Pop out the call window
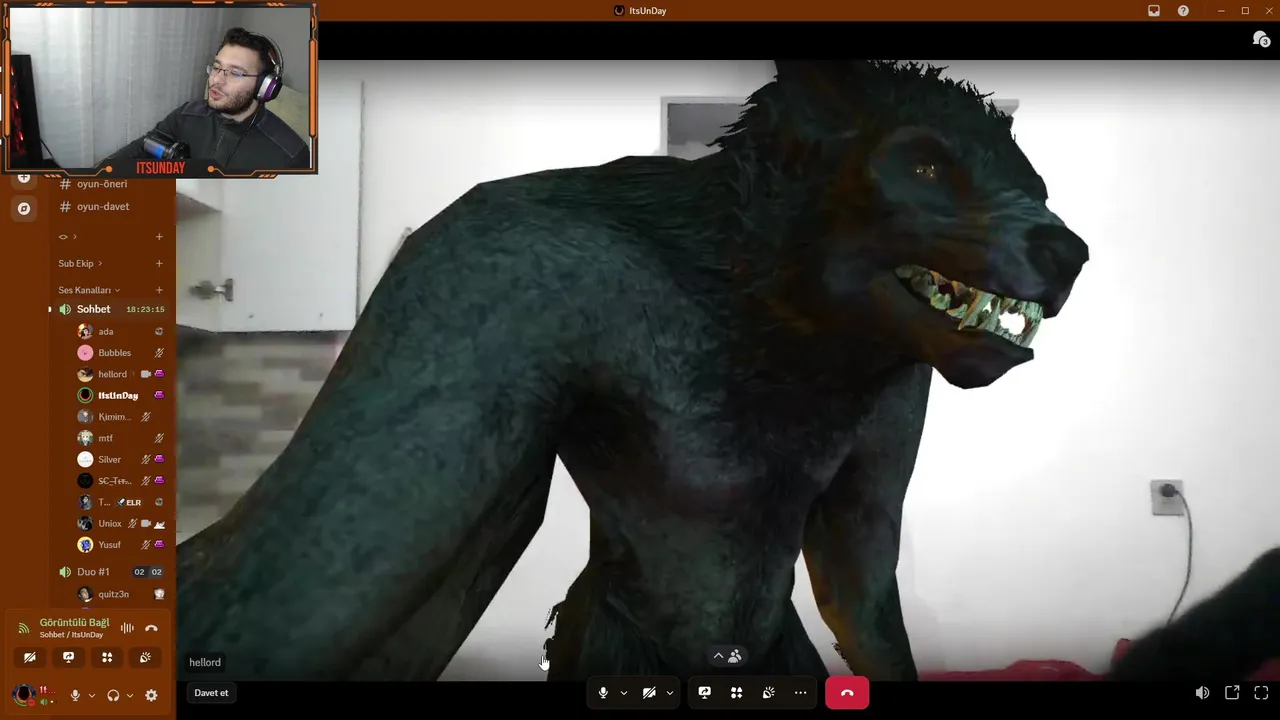Image resolution: width=1280 pixels, height=720 pixels. tap(1232, 693)
